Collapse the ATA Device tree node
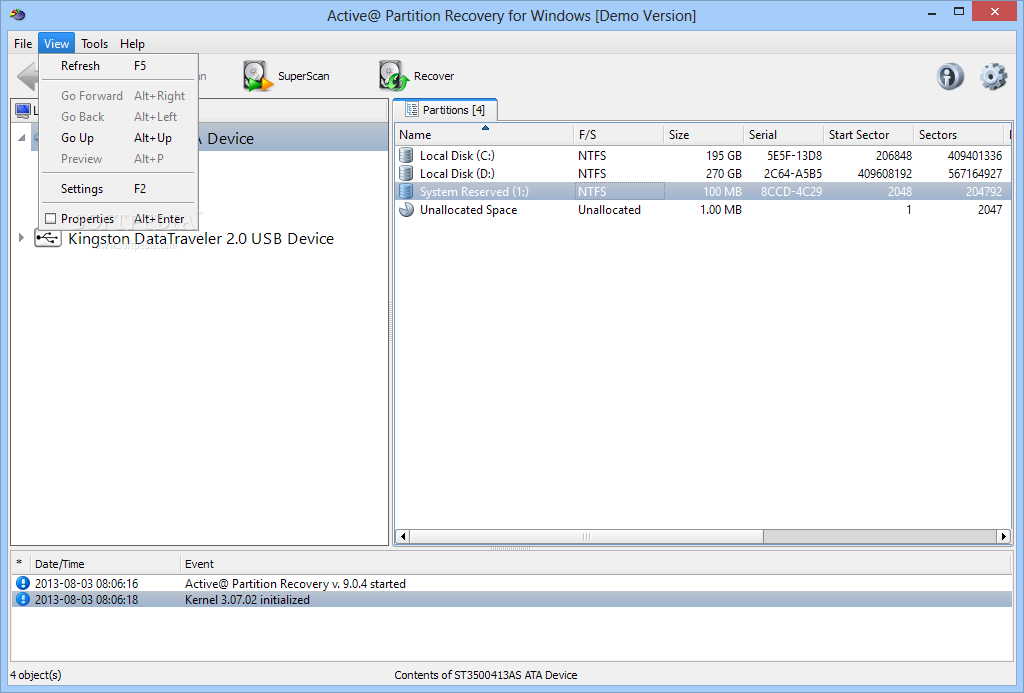 (x=21, y=138)
